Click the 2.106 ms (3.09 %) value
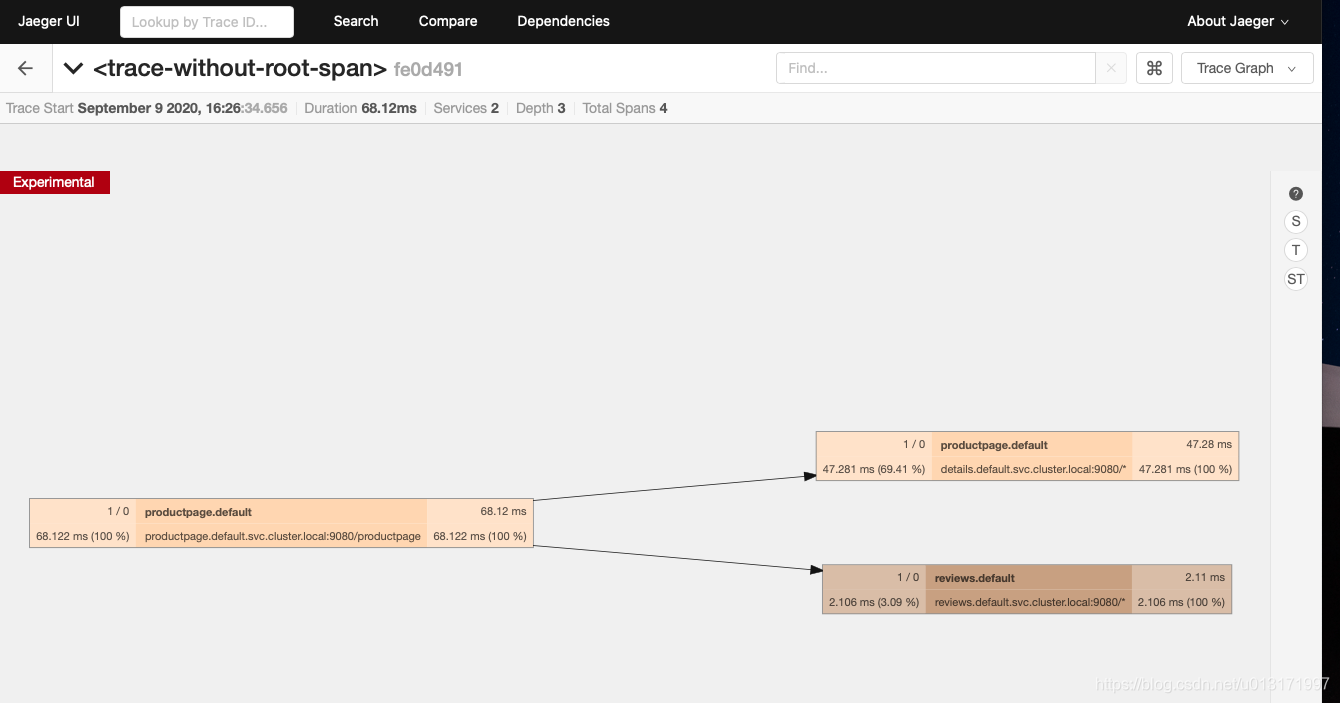Viewport: 1340px width, 703px height. [874, 602]
